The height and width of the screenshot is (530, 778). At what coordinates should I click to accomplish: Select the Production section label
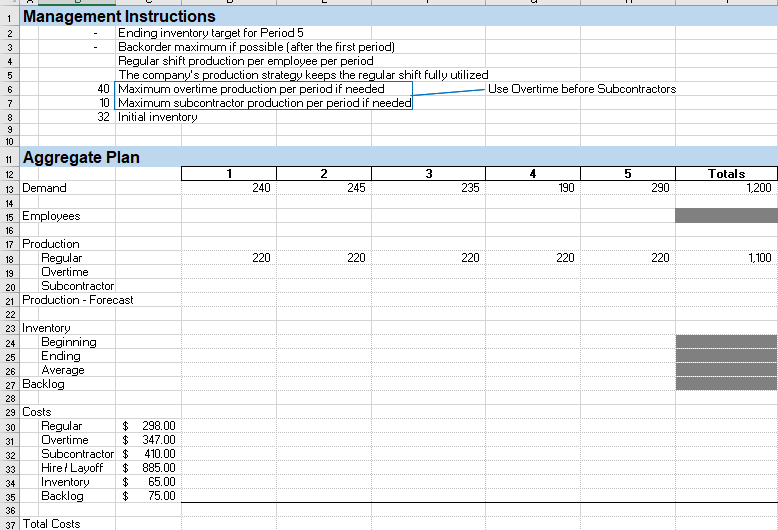51,244
